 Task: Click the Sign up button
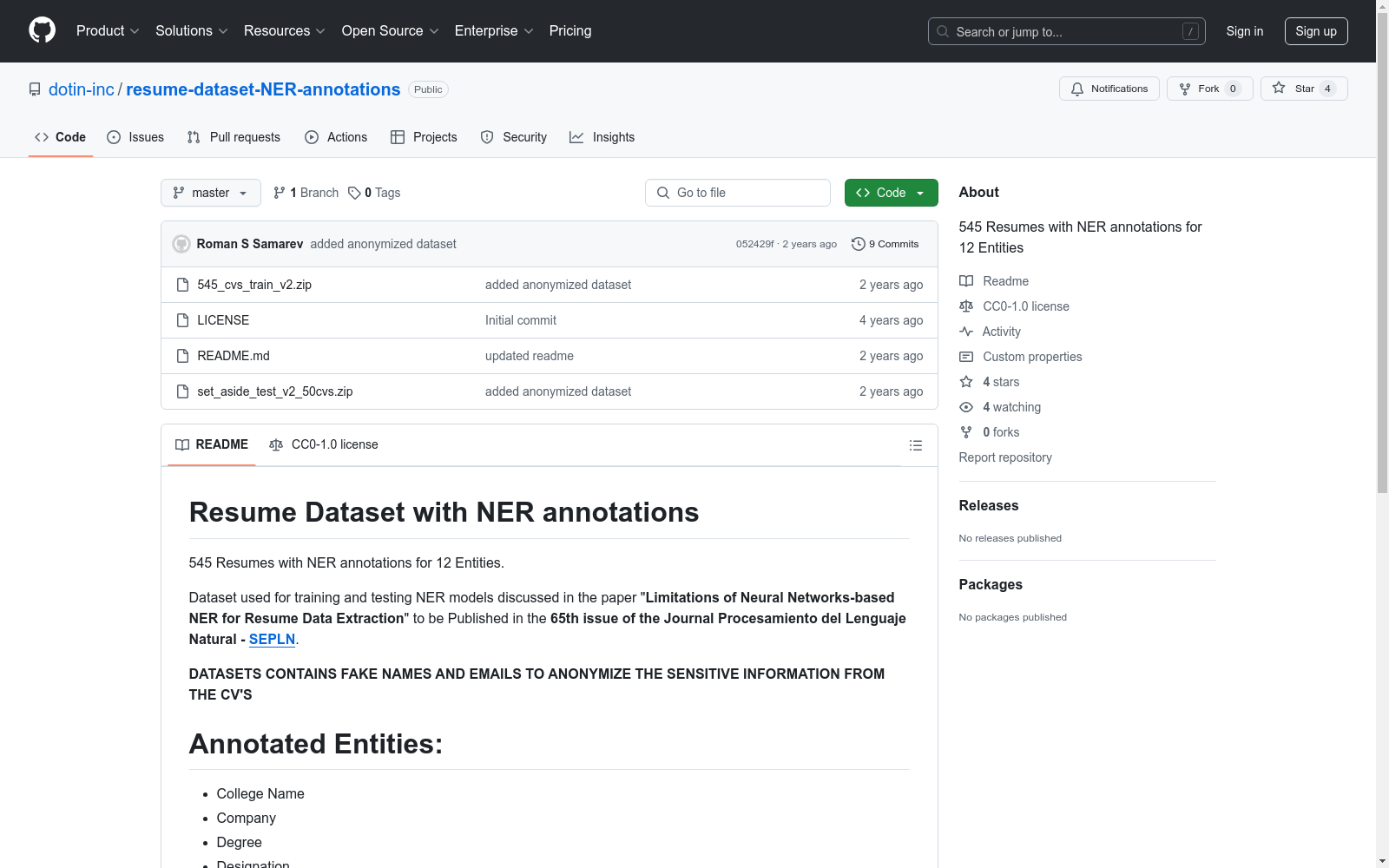click(x=1316, y=31)
